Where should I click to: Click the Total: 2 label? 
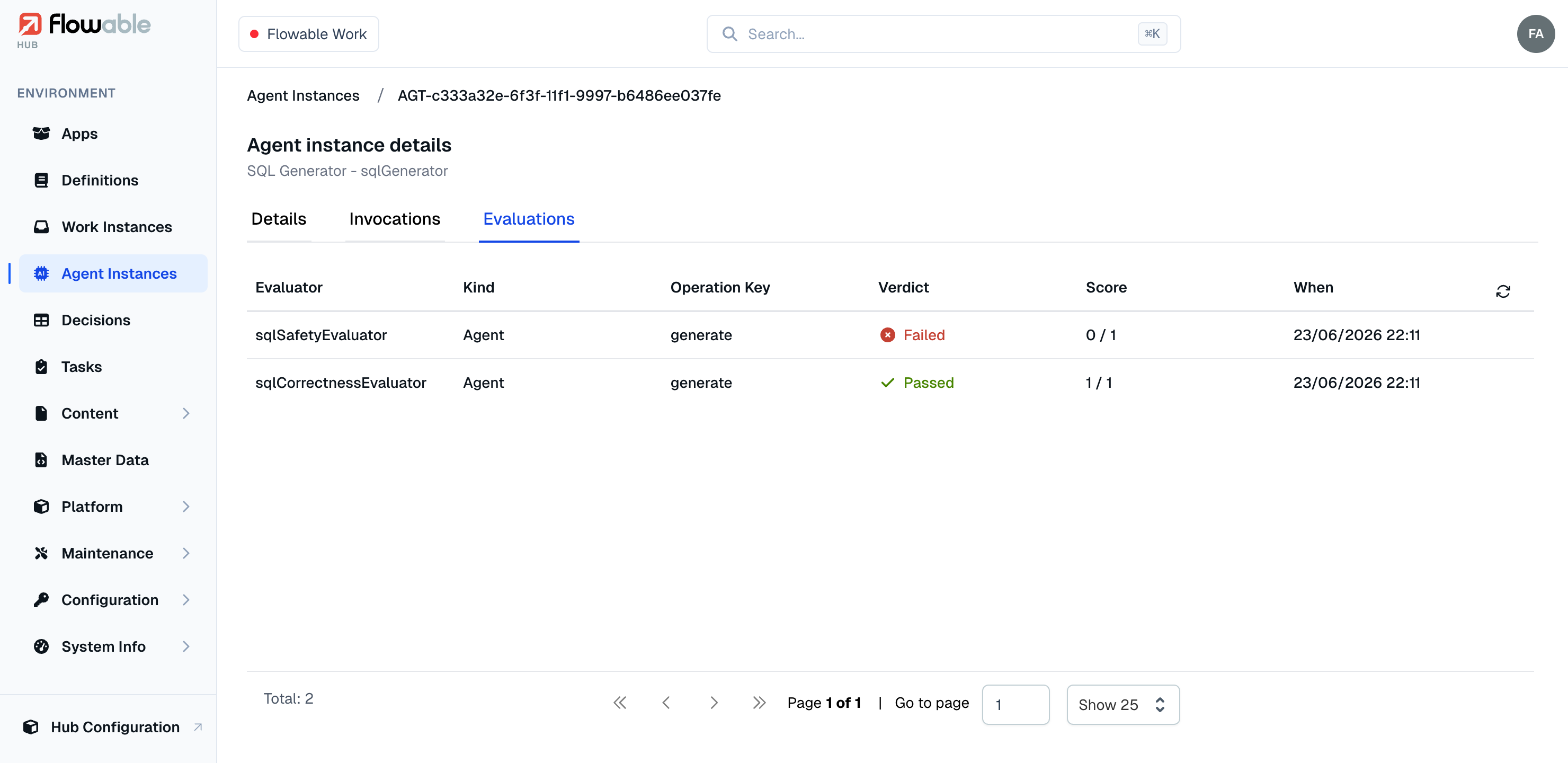coord(289,698)
